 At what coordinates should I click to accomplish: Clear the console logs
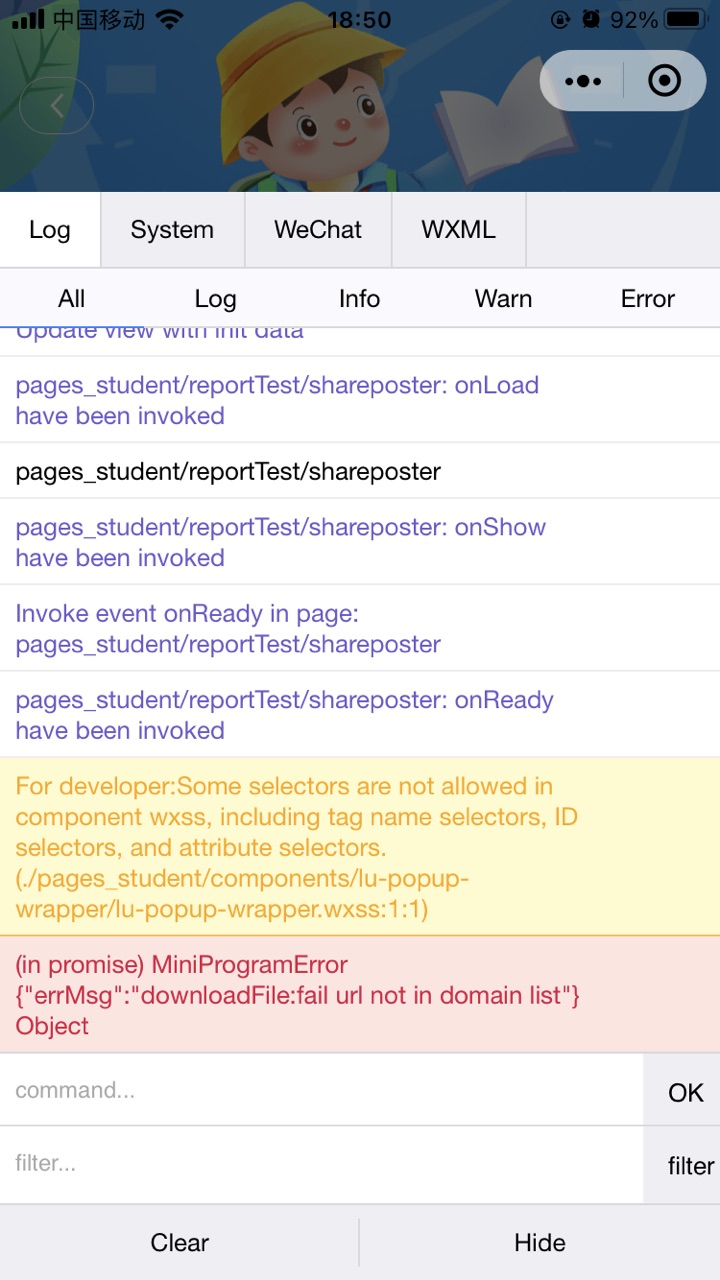coord(180,1243)
